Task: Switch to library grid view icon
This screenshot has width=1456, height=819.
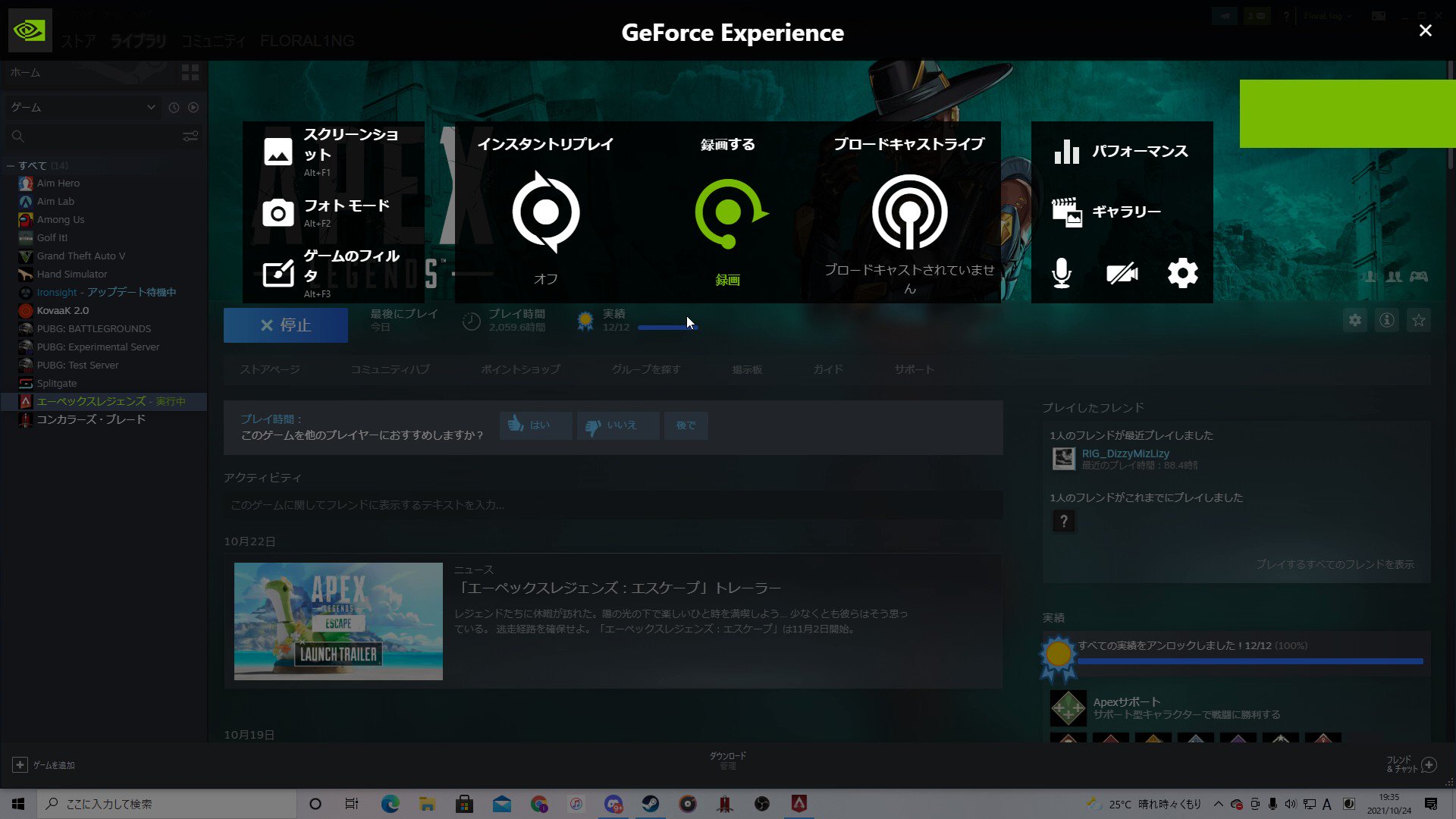Action: click(x=190, y=73)
